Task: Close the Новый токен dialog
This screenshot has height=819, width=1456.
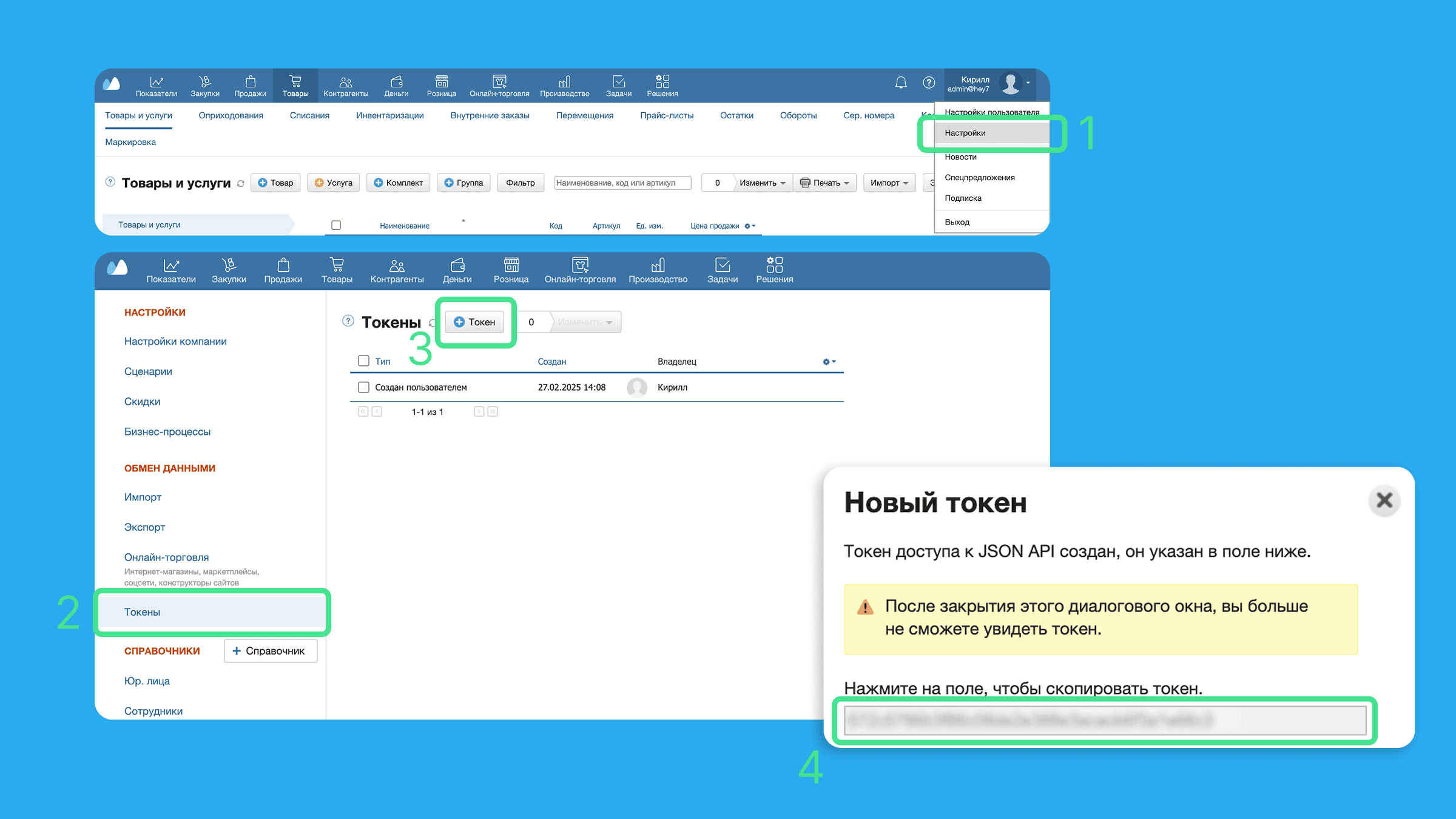Action: (1384, 500)
